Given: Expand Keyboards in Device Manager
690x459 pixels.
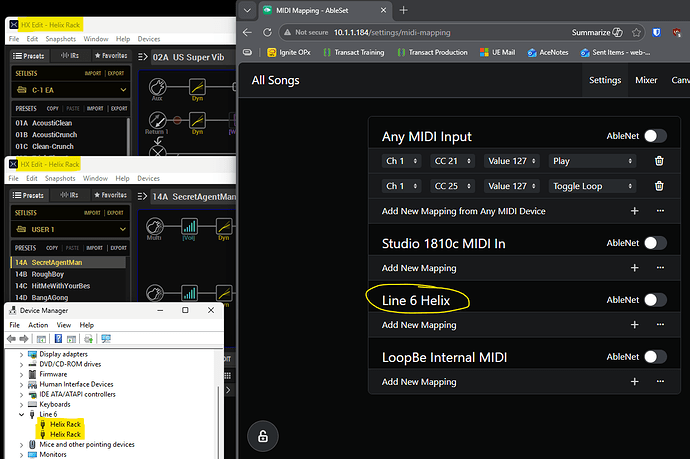Looking at the screenshot, I should [21, 404].
